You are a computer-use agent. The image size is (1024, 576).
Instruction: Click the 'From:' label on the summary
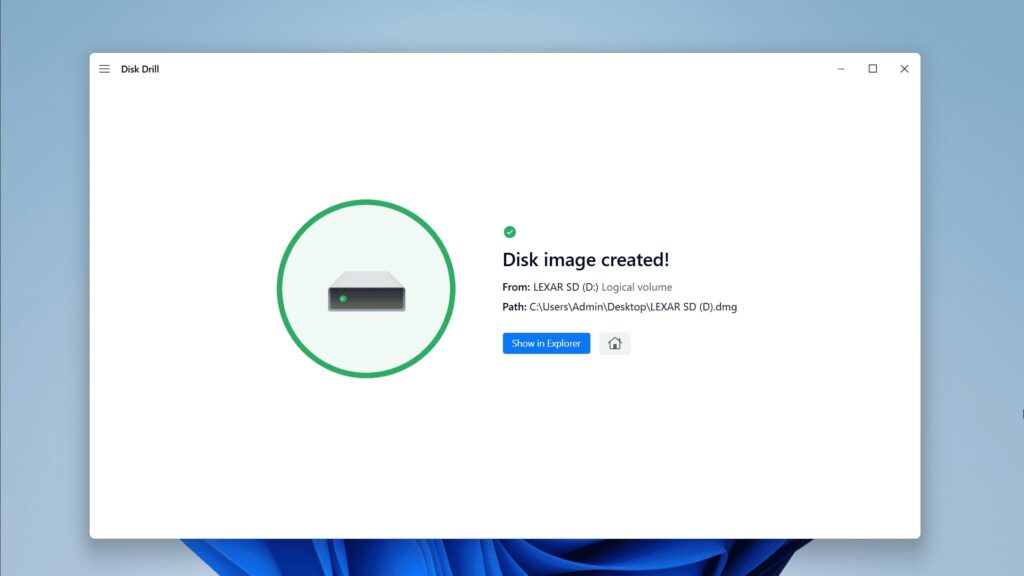click(x=515, y=287)
